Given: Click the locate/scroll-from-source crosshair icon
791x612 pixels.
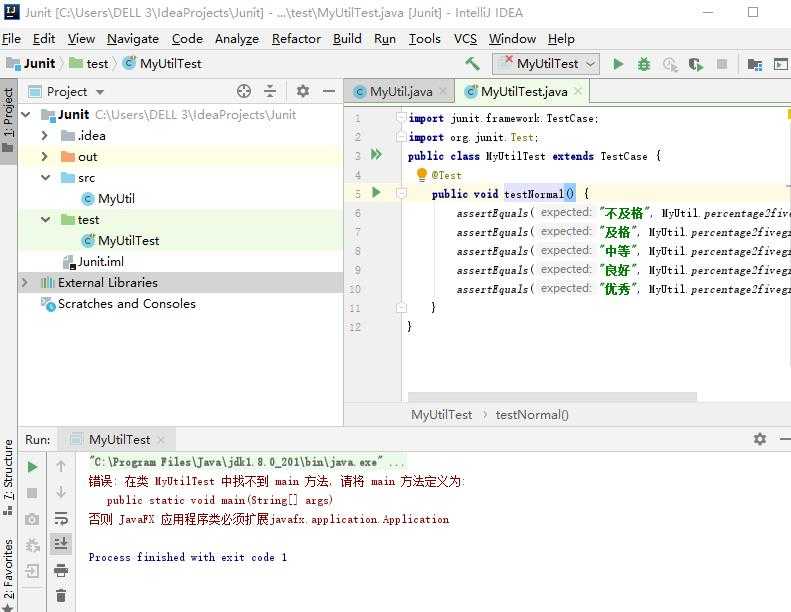Looking at the screenshot, I should click(x=244, y=91).
